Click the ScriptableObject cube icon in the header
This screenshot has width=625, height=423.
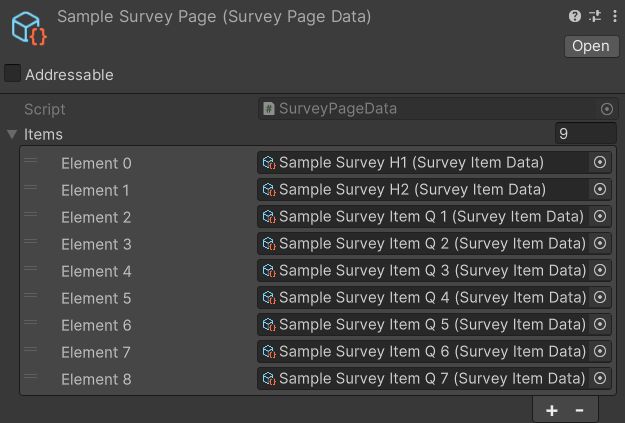coord(29,28)
